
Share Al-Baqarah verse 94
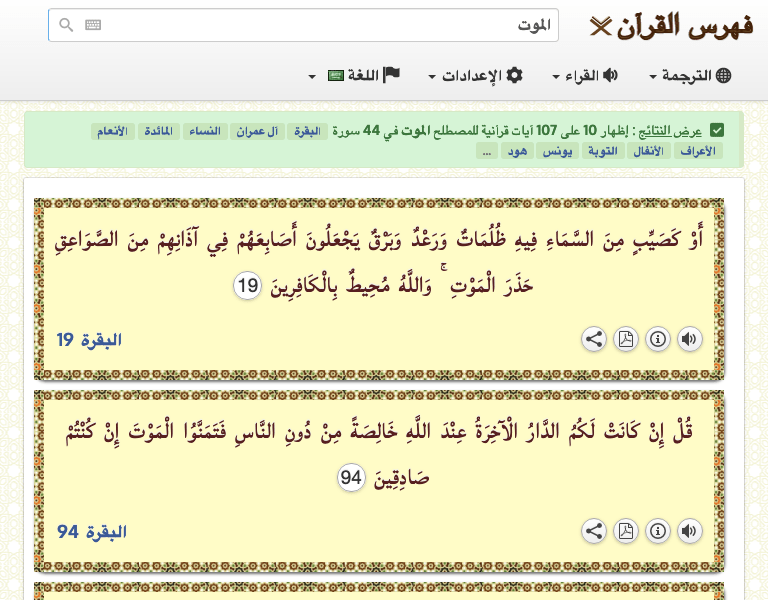594,531
